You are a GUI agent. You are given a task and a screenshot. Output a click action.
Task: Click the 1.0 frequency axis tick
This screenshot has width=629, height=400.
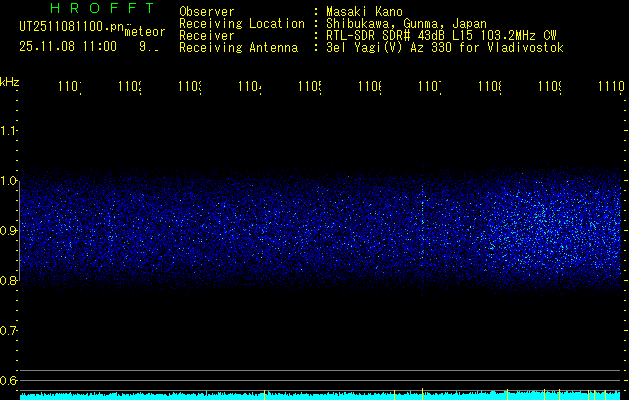tap(9, 181)
